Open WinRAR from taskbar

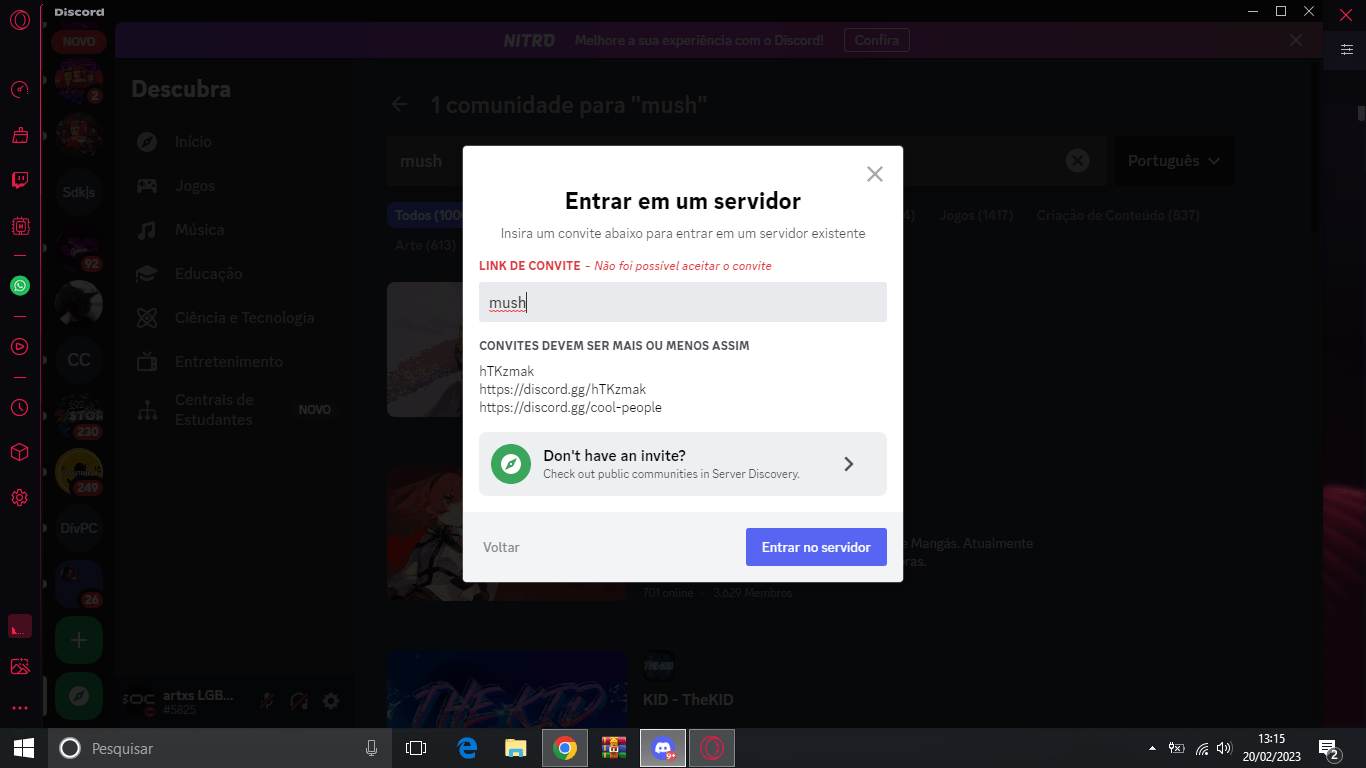click(x=613, y=748)
